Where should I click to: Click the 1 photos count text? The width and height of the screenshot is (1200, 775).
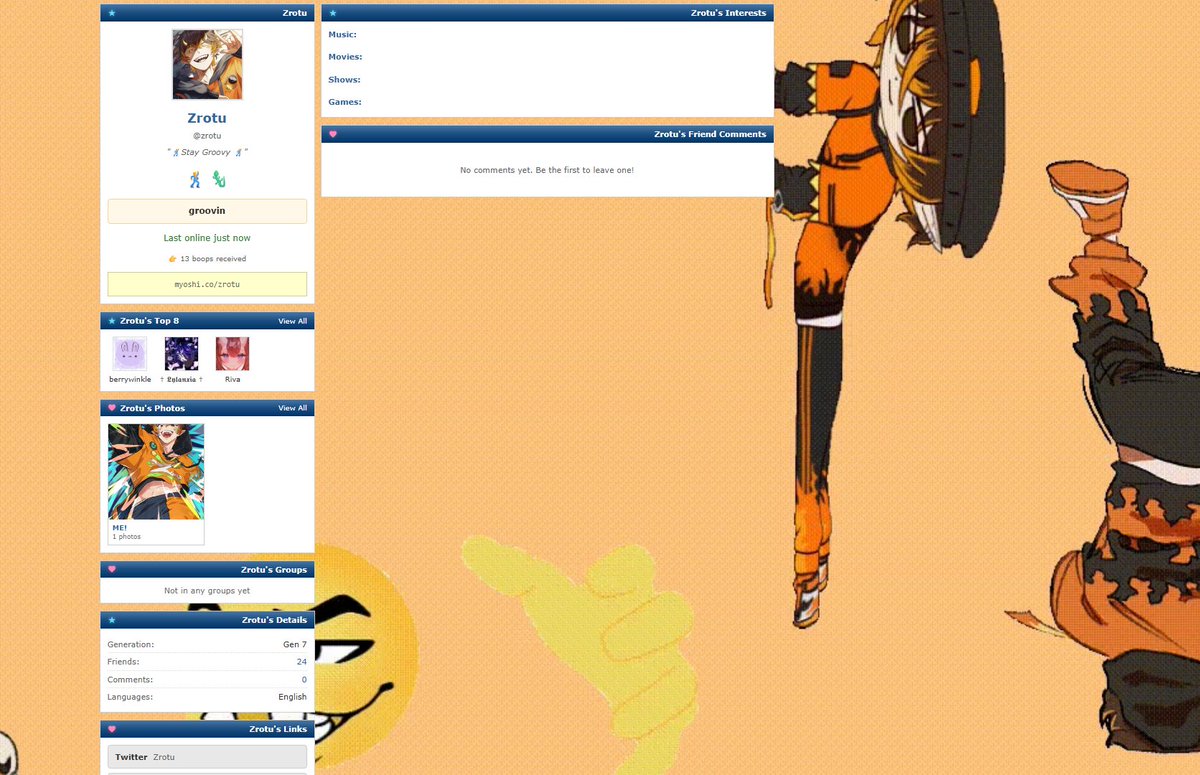(x=126, y=537)
